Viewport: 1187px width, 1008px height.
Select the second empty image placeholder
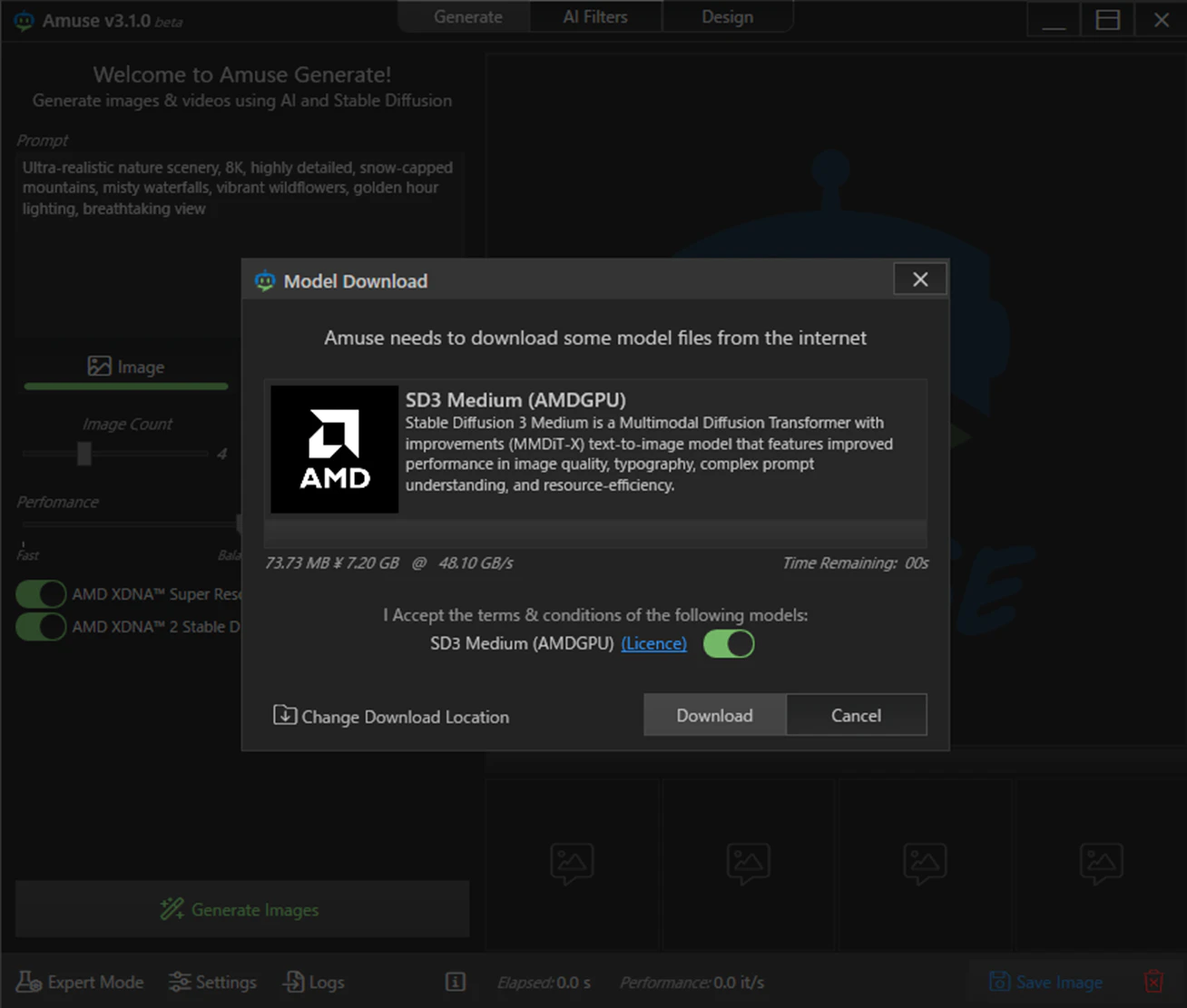click(x=749, y=864)
